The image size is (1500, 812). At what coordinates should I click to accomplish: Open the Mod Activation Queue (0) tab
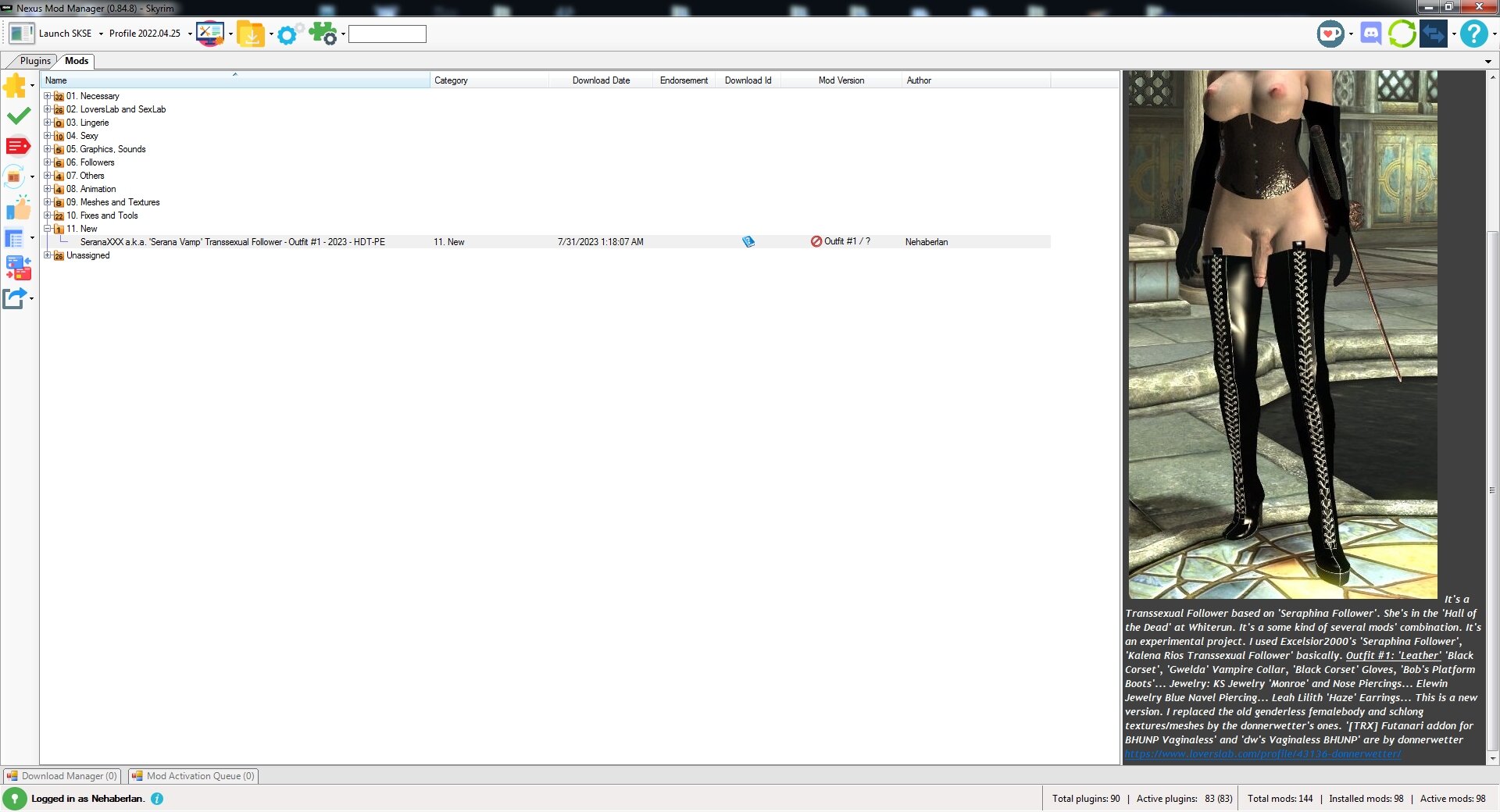click(x=193, y=776)
